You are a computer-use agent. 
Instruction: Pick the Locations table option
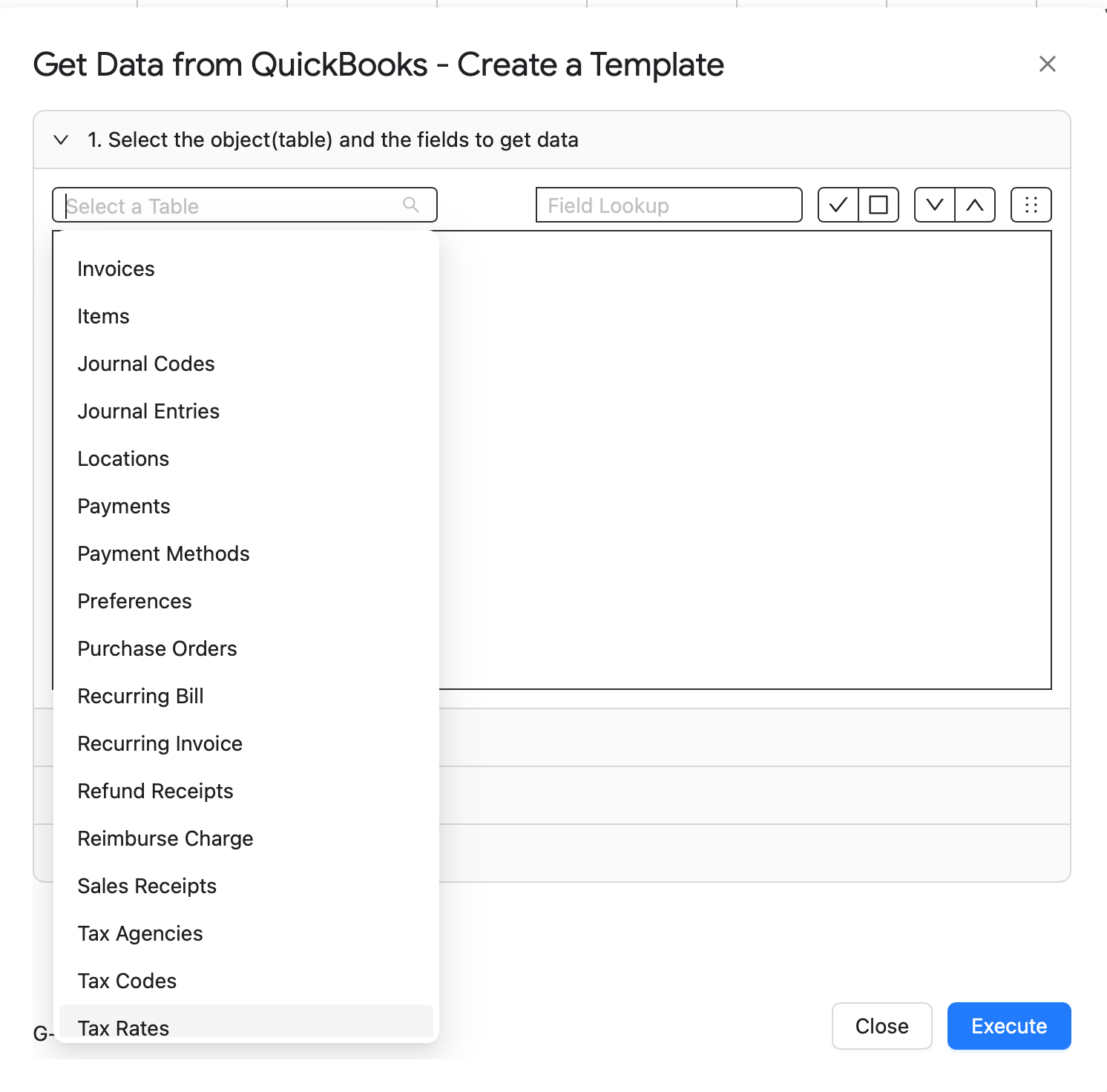pos(246,458)
